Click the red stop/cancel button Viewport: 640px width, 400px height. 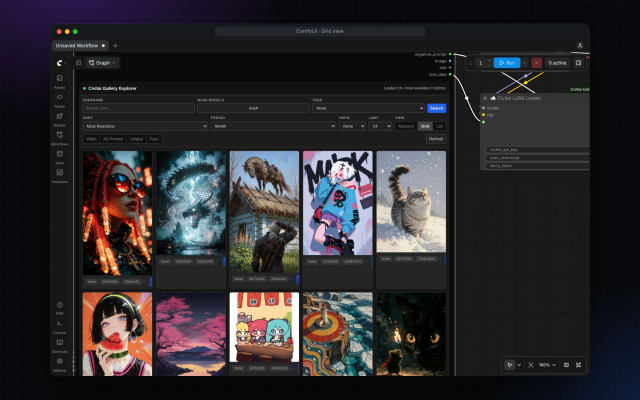pyautogui.click(x=536, y=63)
